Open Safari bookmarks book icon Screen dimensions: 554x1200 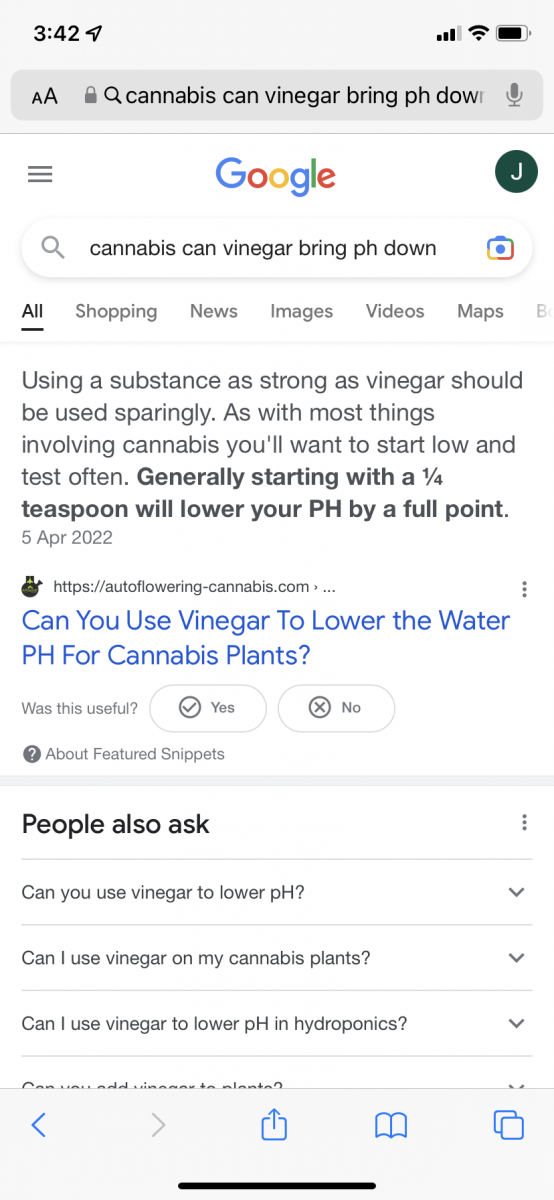(391, 1126)
